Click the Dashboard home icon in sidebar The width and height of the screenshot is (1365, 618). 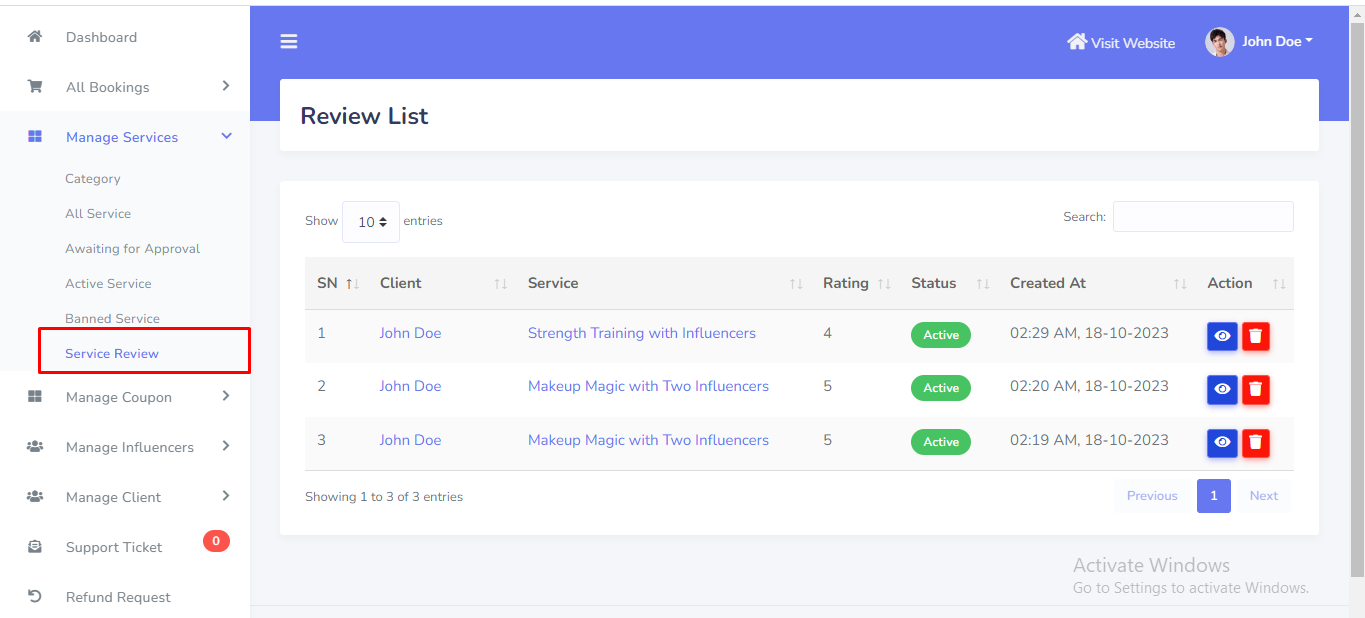pos(35,37)
